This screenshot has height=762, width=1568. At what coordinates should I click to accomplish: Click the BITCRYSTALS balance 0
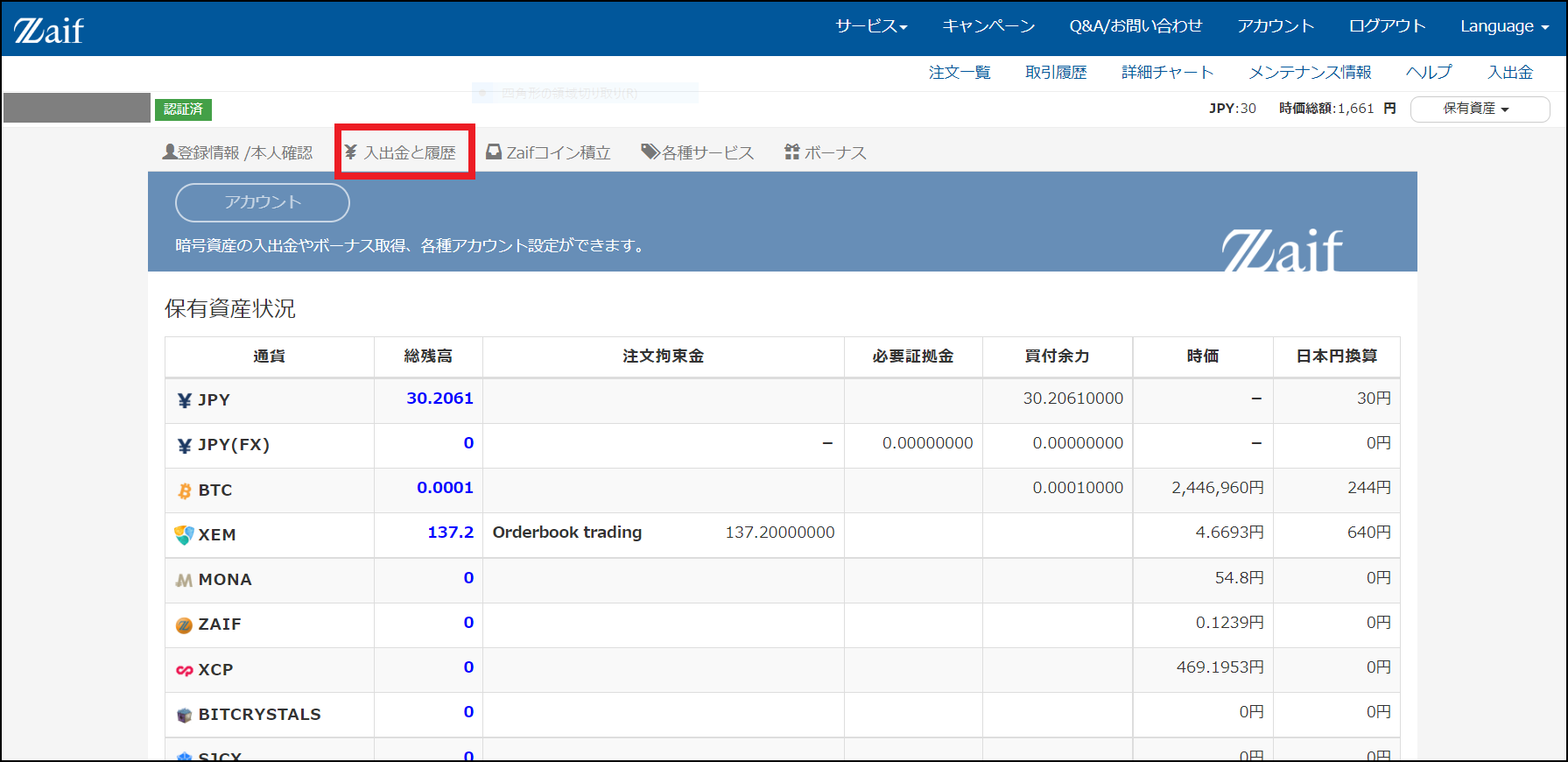click(468, 712)
